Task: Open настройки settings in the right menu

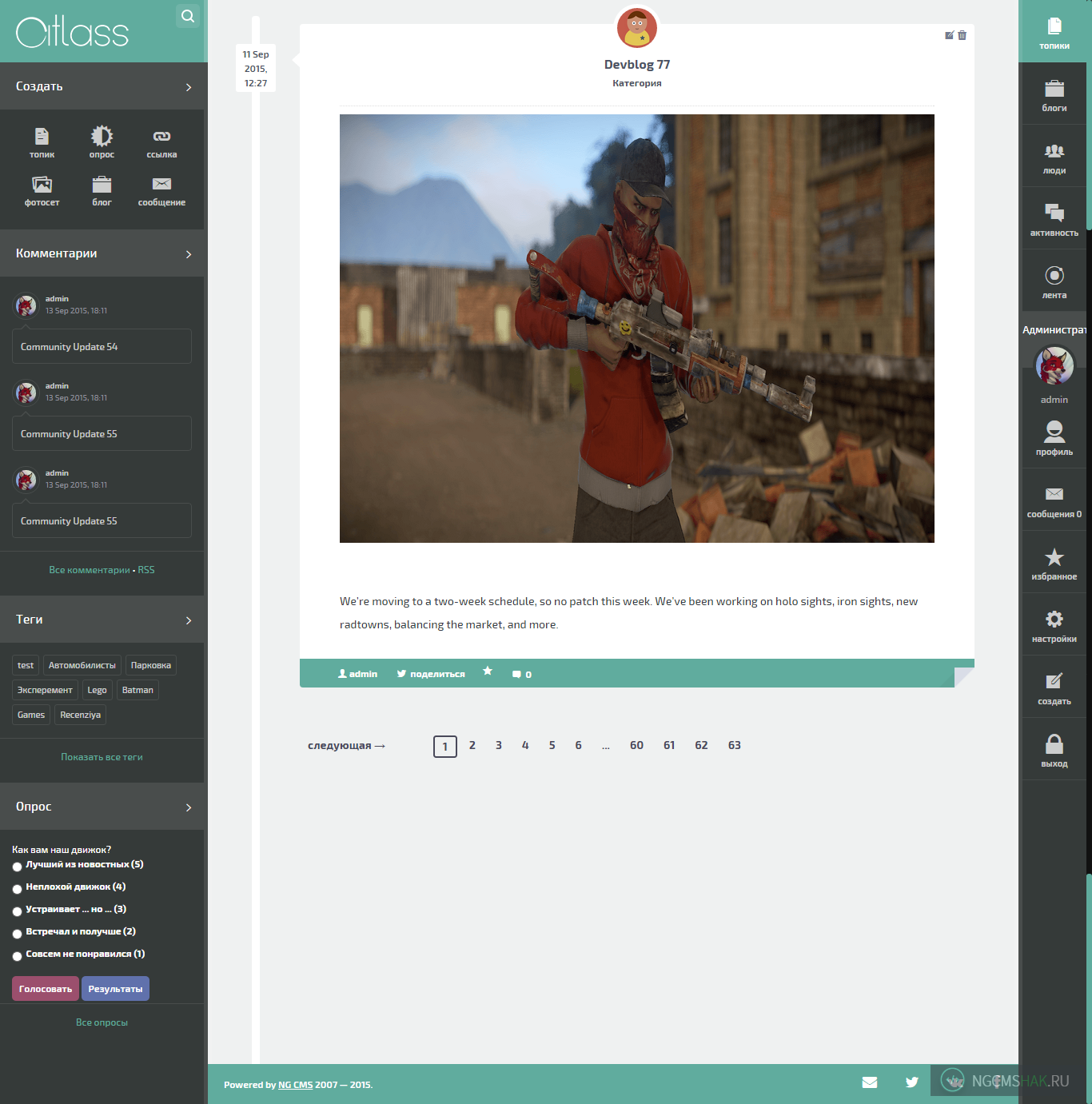Action: tap(1054, 626)
